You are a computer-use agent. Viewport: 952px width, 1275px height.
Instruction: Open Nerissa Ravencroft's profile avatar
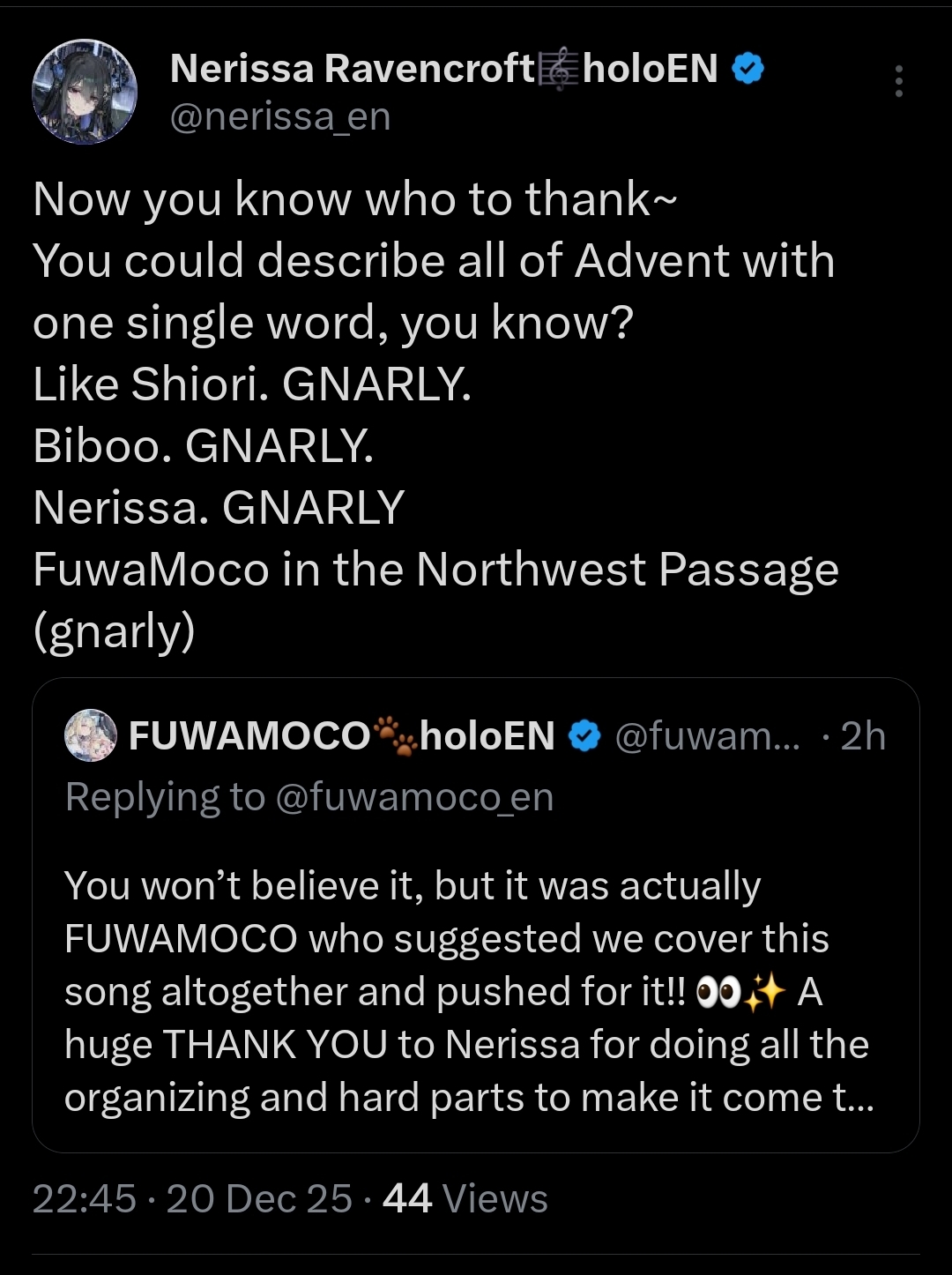click(x=85, y=91)
